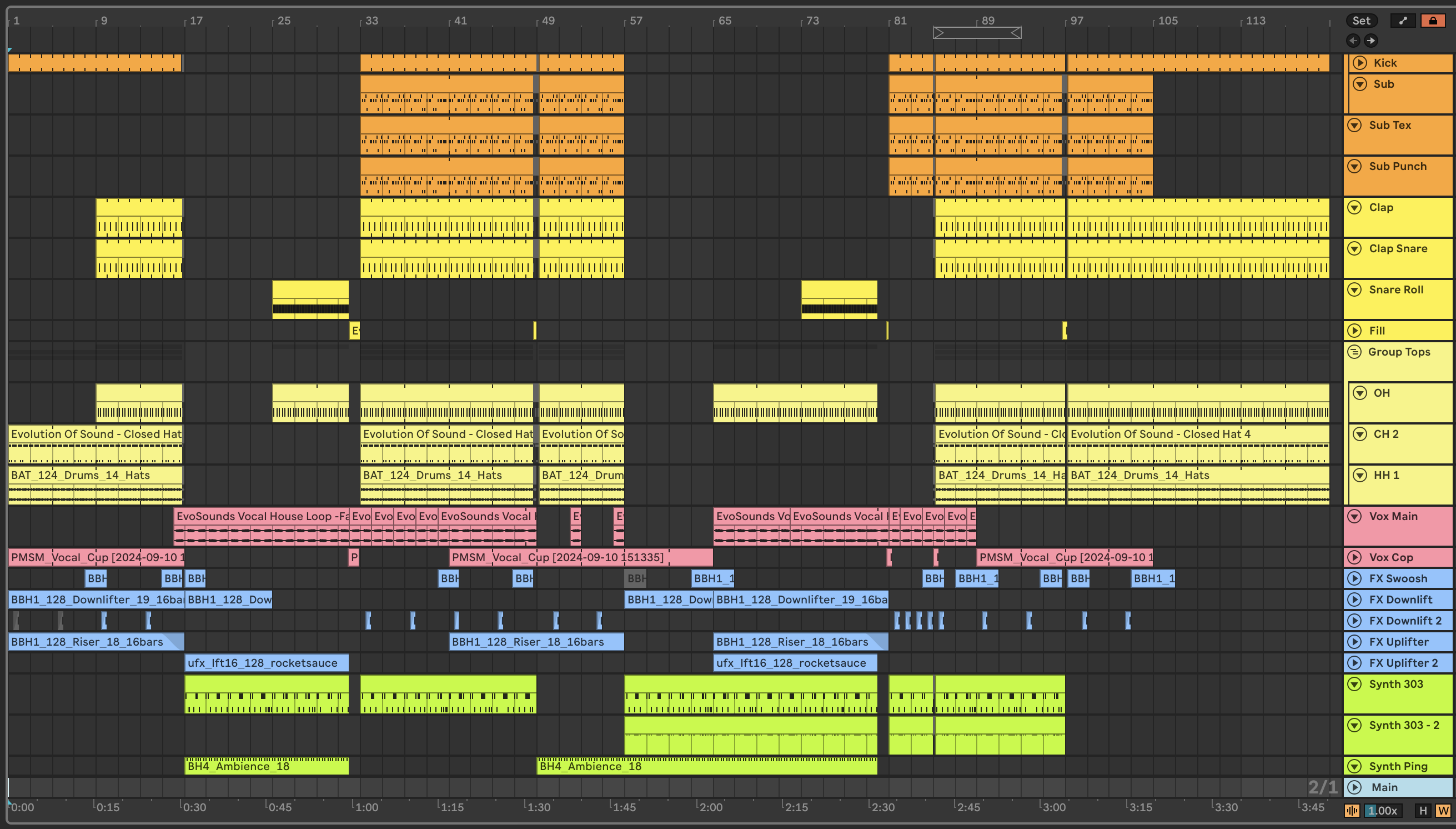Screen dimensions: 1456x829
Task: Jump to the previous locator arrow
Action: pos(1353,41)
